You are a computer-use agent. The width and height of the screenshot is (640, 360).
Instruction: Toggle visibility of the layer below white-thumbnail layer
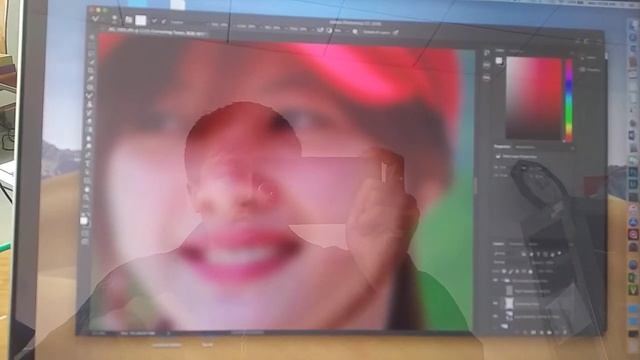click(x=496, y=316)
